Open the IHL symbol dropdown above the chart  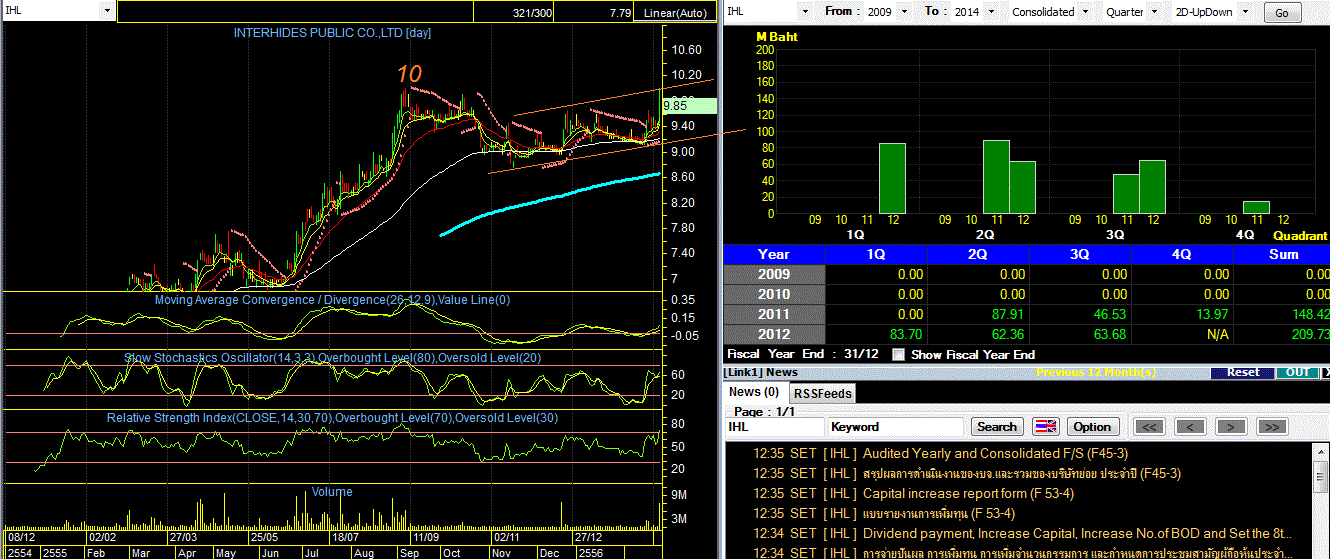tap(107, 11)
